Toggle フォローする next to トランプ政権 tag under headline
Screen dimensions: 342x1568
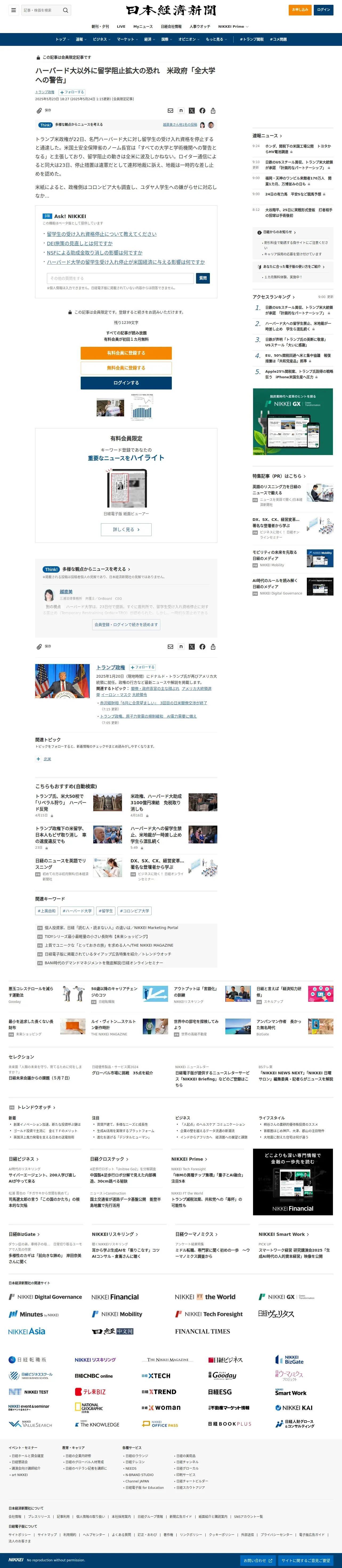click(x=72, y=92)
